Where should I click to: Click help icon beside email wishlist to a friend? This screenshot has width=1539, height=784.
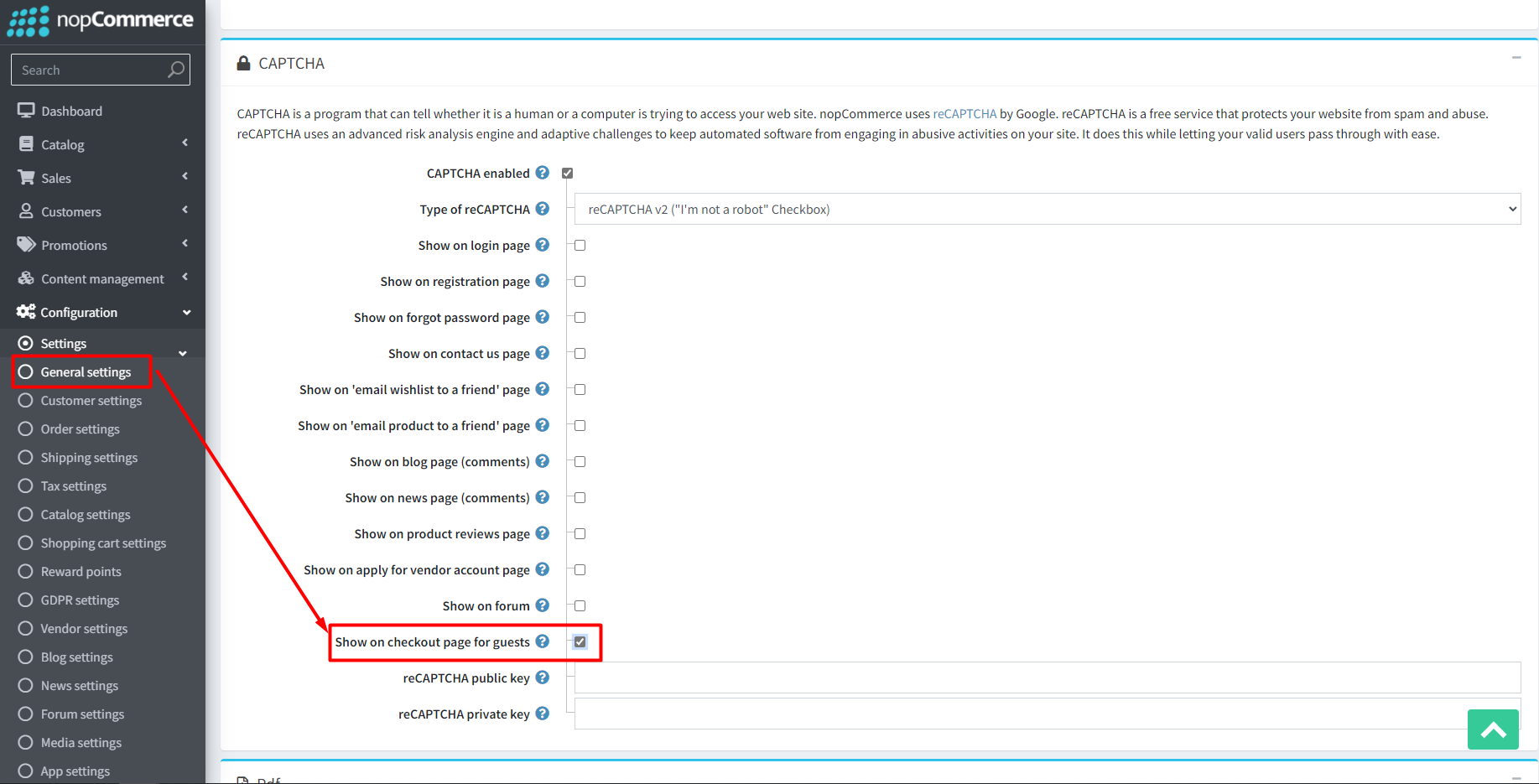(x=543, y=389)
